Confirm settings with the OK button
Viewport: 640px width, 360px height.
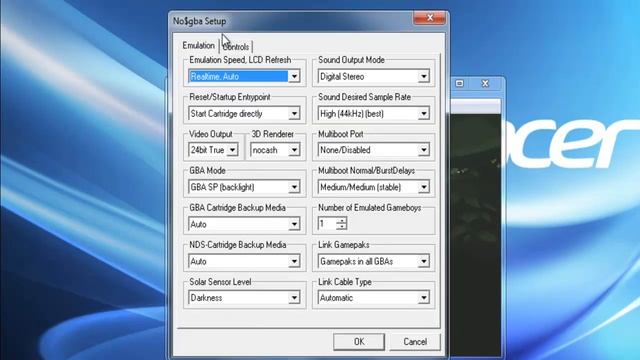[359, 342]
